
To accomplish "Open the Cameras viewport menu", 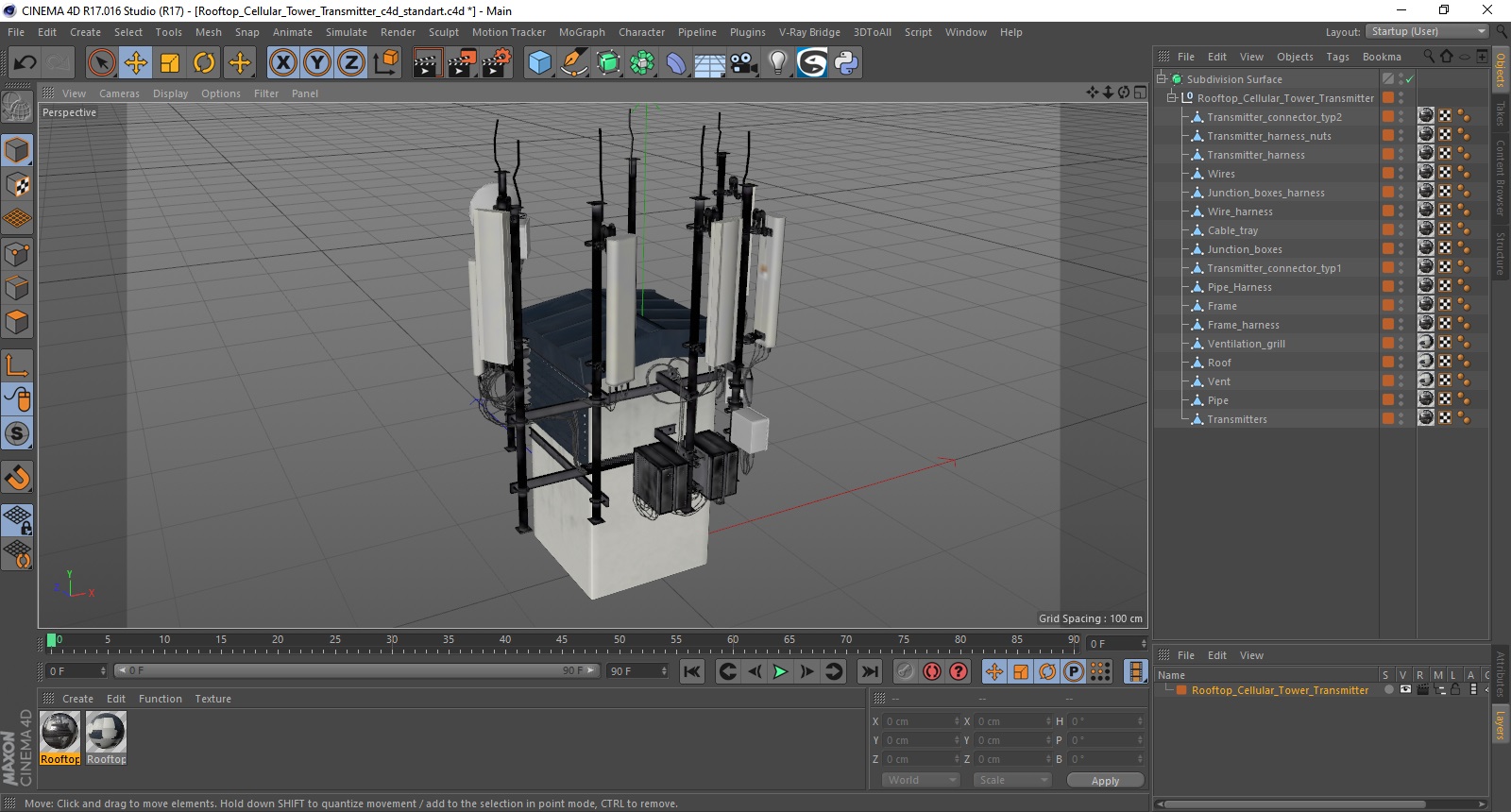I will click(119, 93).
